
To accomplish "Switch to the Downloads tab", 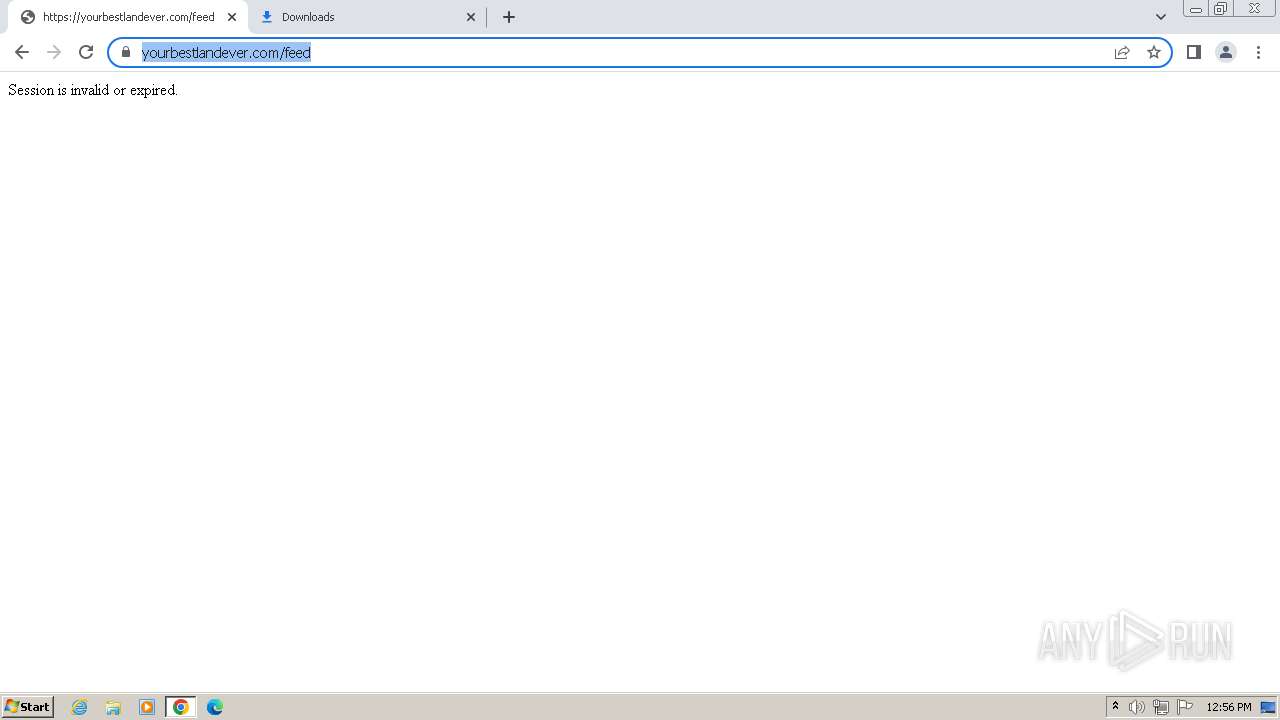I will [x=368, y=17].
